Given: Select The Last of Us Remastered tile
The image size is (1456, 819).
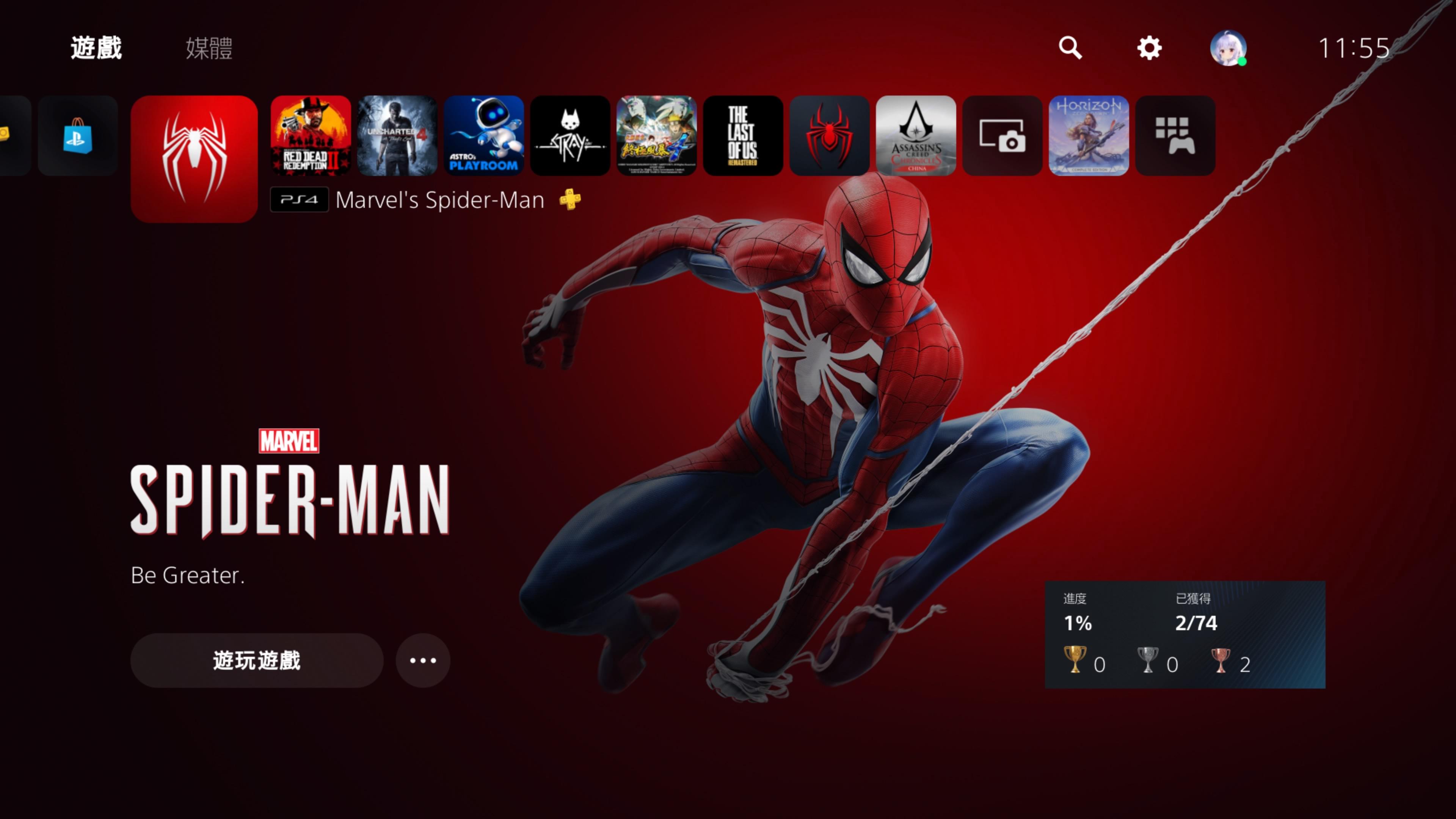Looking at the screenshot, I should click(743, 136).
